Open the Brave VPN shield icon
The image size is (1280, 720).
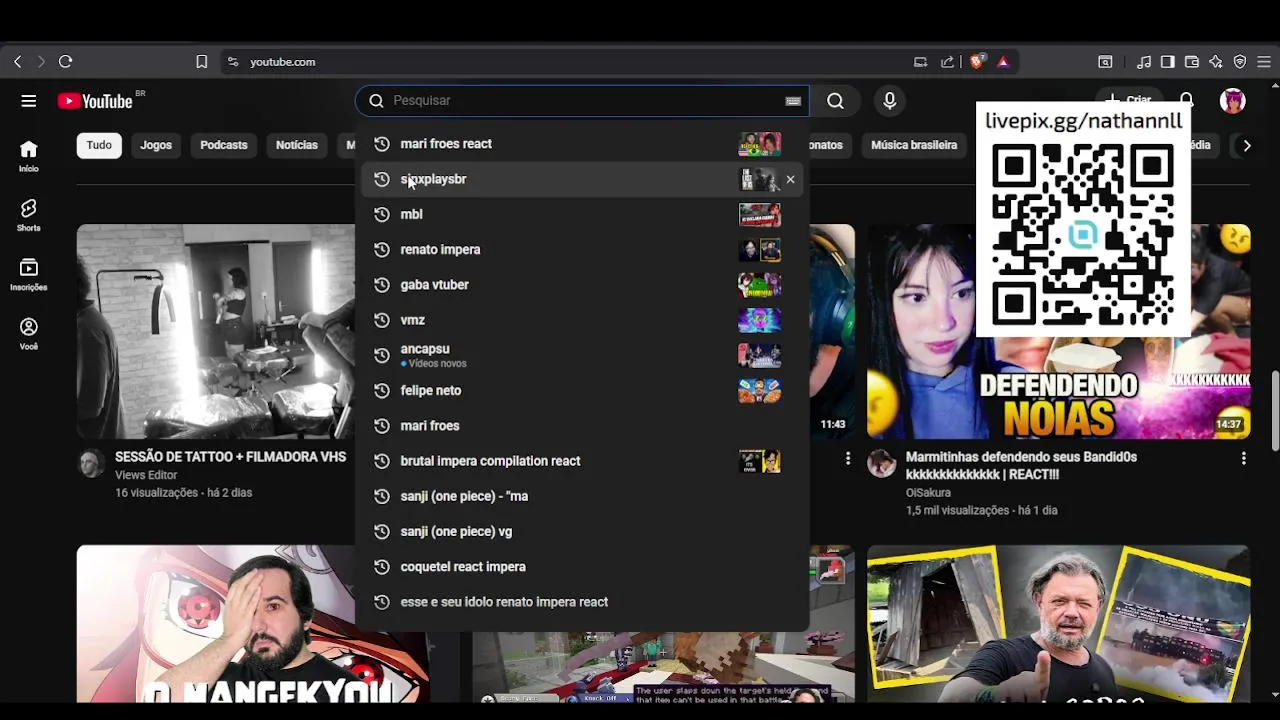click(1240, 62)
